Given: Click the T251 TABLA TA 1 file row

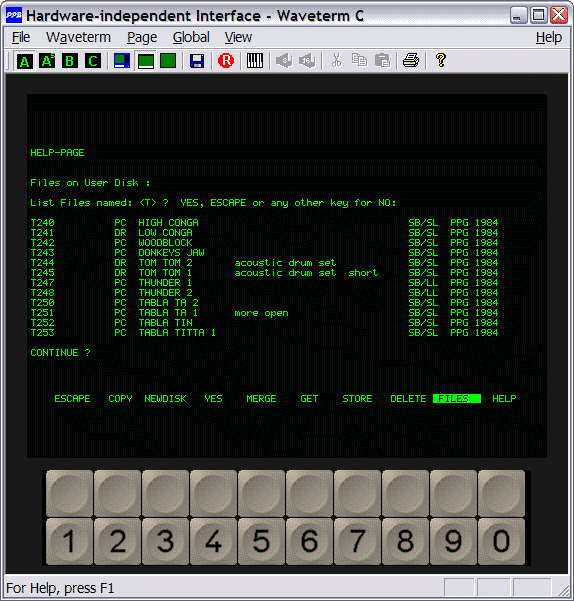Looking at the screenshot, I should click(x=264, y=313).
